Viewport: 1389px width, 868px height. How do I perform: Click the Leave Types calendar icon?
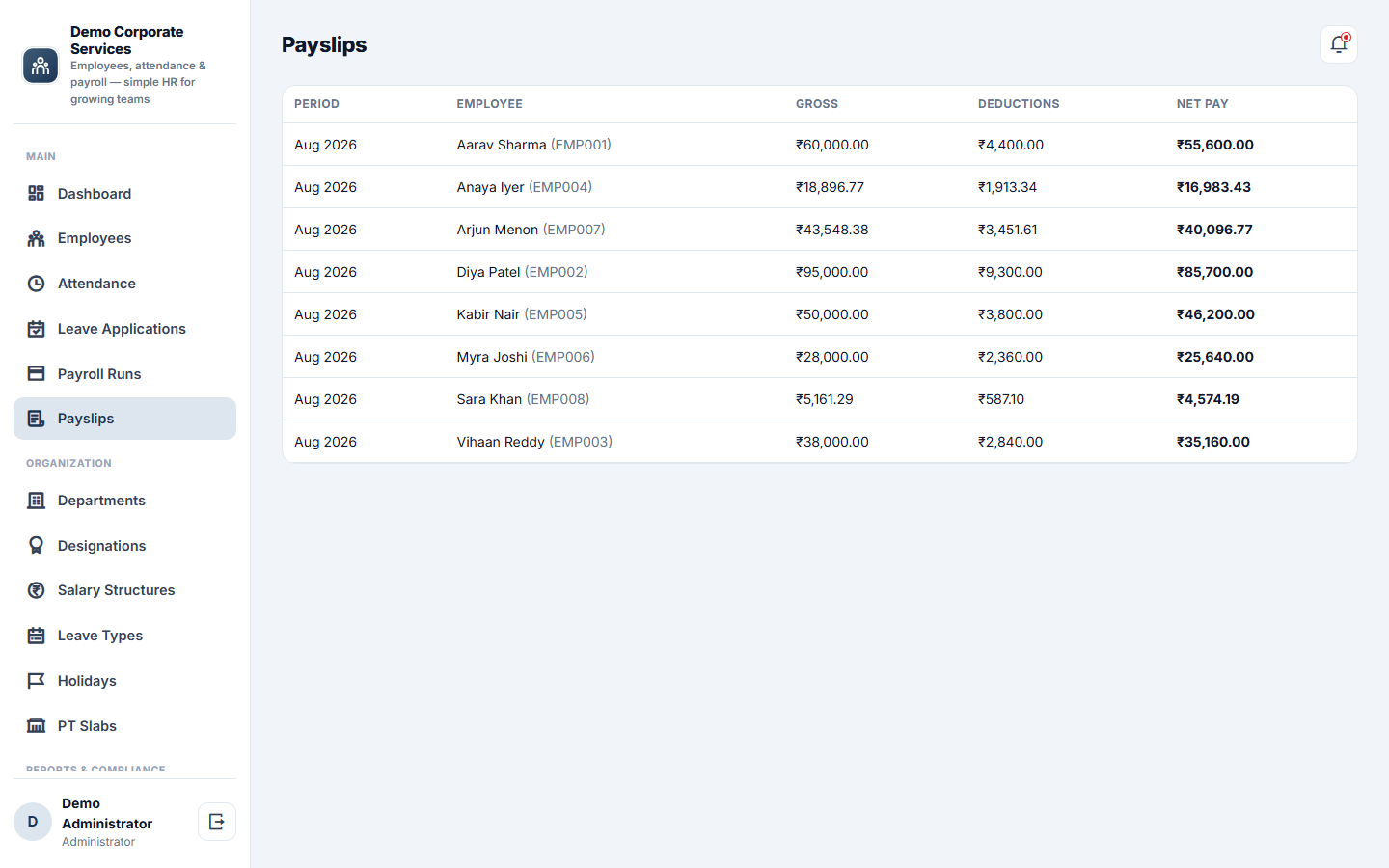(x=37, y=636)
